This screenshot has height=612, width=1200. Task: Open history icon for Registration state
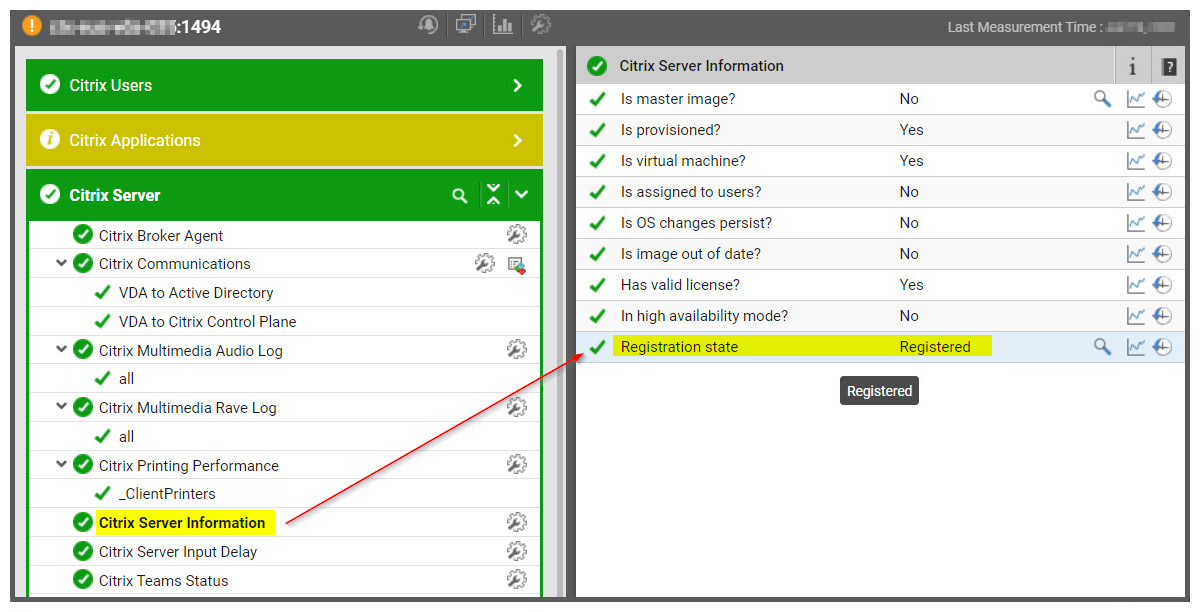click(1162, 347)
